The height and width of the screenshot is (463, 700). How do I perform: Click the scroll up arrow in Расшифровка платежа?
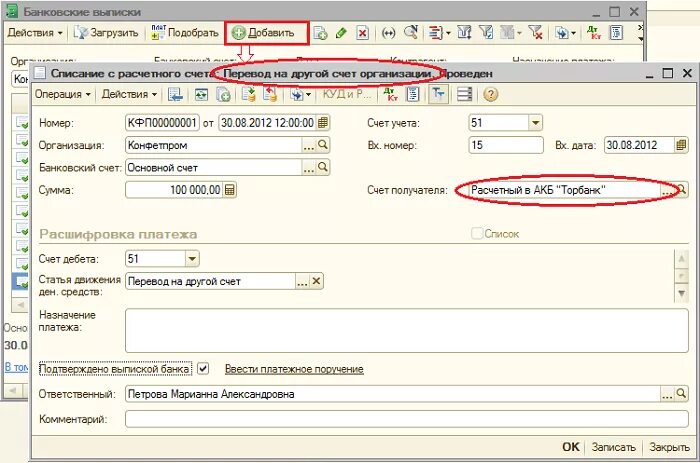point(681,259)
